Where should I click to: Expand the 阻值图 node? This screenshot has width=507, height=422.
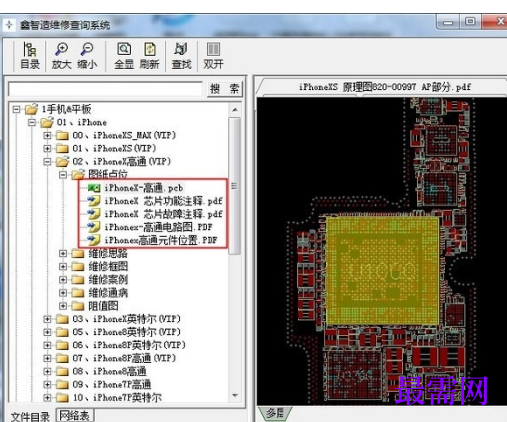[x=63, y=306]
